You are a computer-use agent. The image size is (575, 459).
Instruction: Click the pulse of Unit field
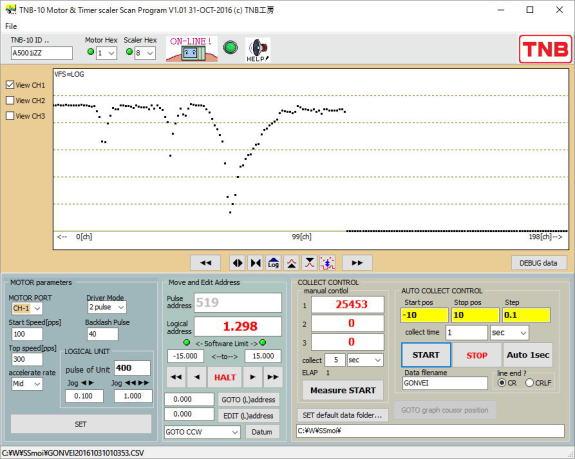132,368
